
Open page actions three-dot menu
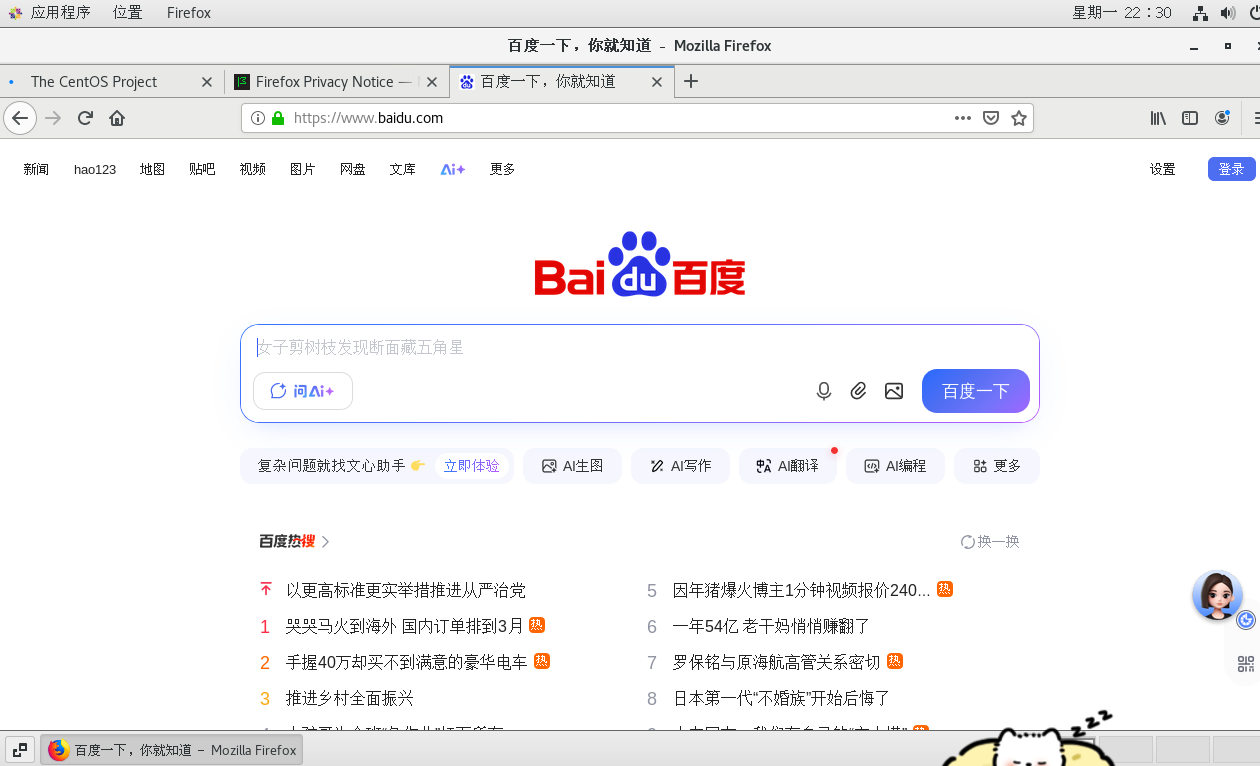click(963, 118)
